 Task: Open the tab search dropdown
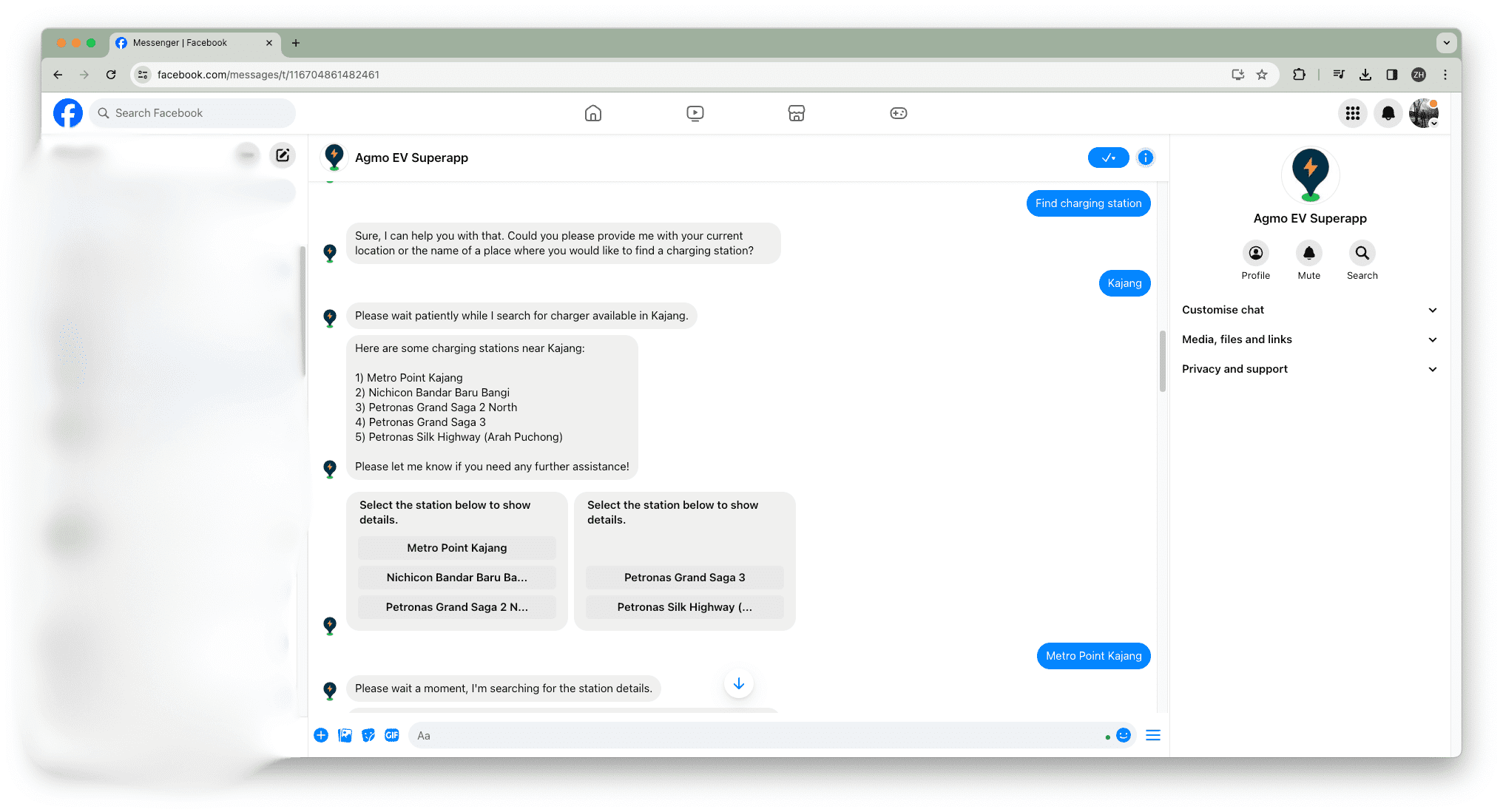coord(1447,43)
